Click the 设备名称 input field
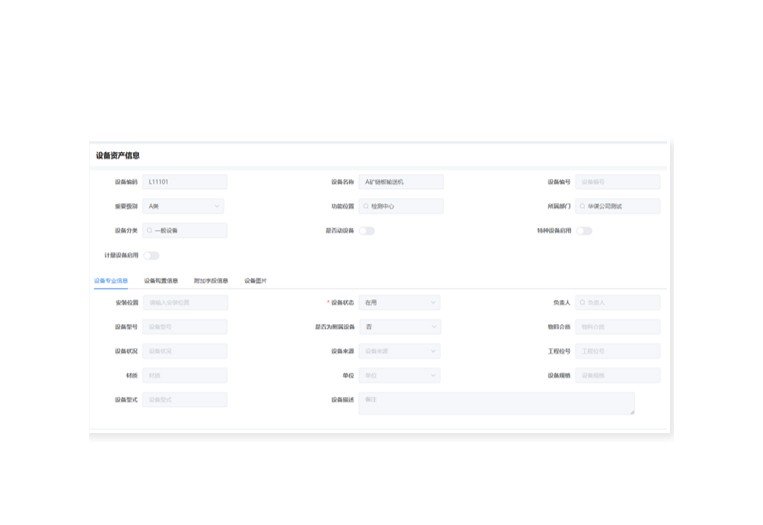763x525 pixels. [401, 182]
